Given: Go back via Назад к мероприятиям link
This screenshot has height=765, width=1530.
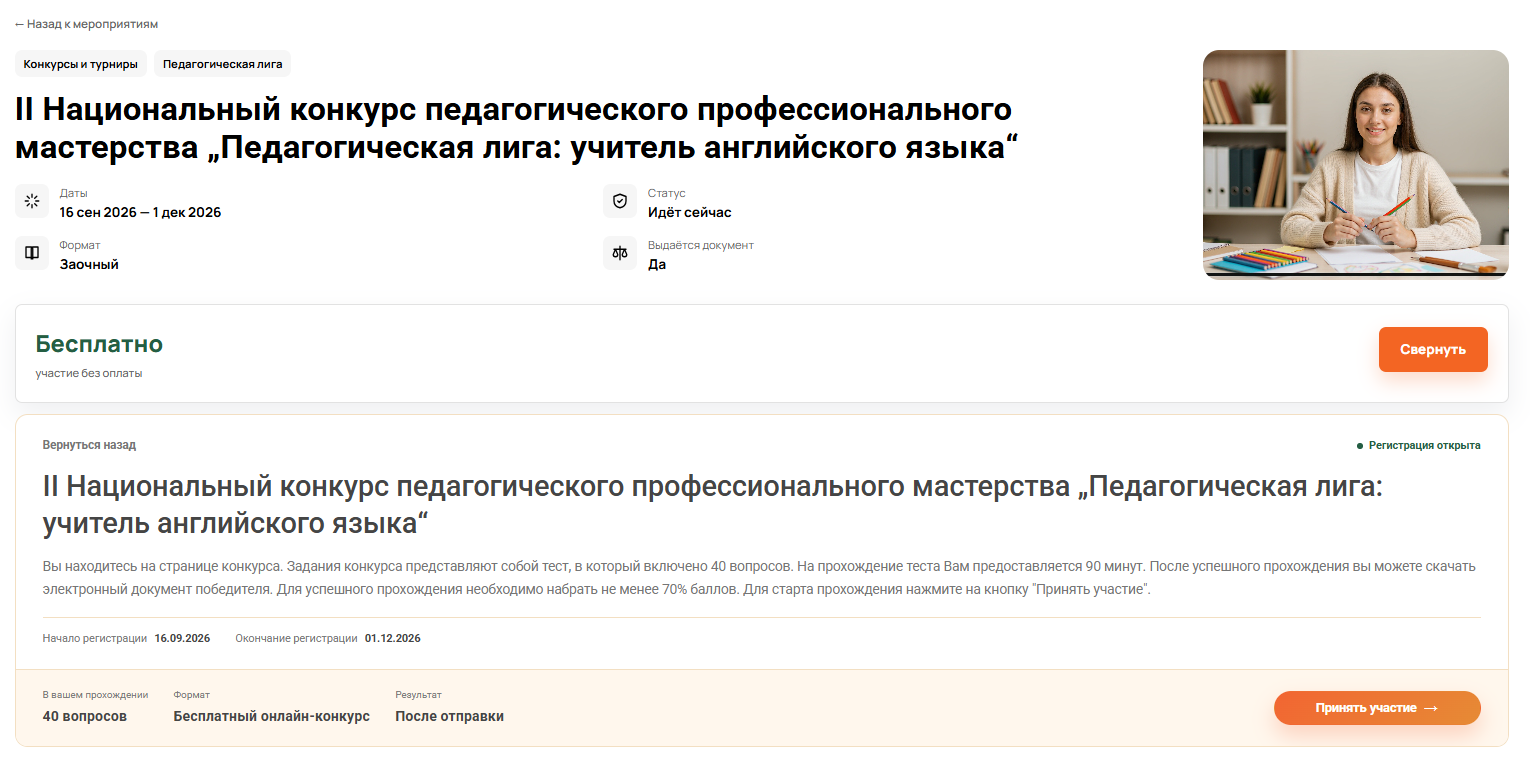Looking at the screenshot, I should [x=86, y=24].
